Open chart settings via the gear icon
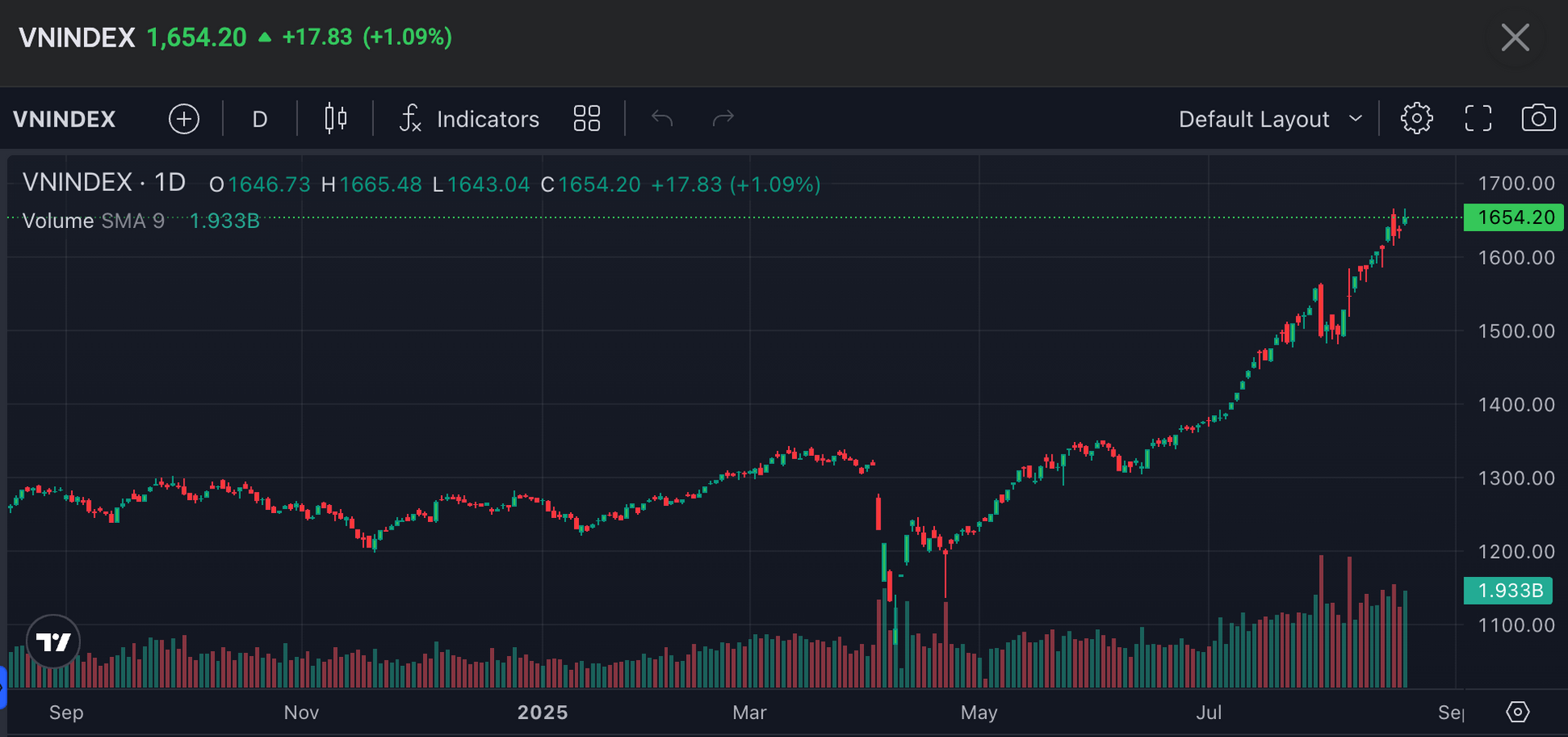 pyautogui.click(x=1417, y=119)
